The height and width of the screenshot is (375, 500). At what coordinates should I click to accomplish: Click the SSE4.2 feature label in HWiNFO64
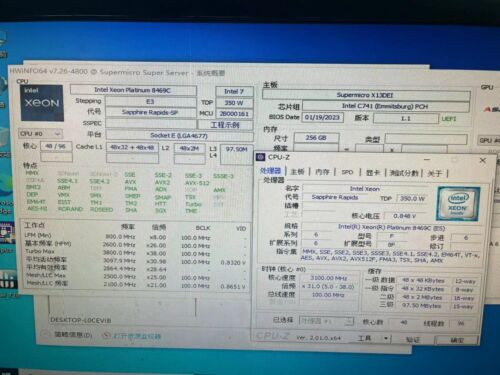pyautogui.click(x=99, y=181)
